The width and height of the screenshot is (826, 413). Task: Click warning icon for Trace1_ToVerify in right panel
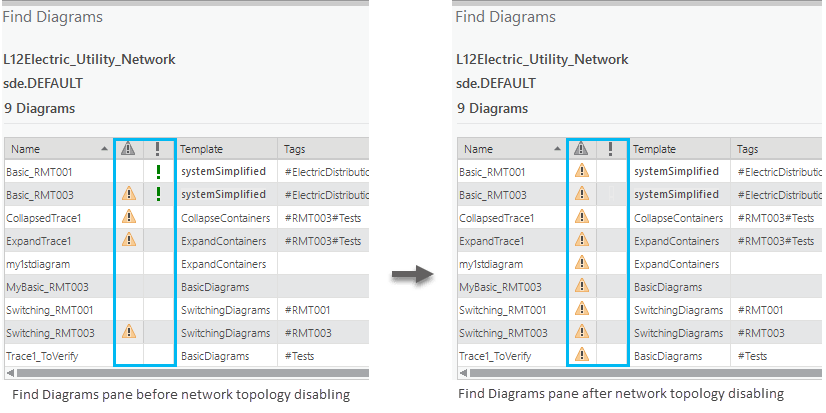[x=581, y=355]
